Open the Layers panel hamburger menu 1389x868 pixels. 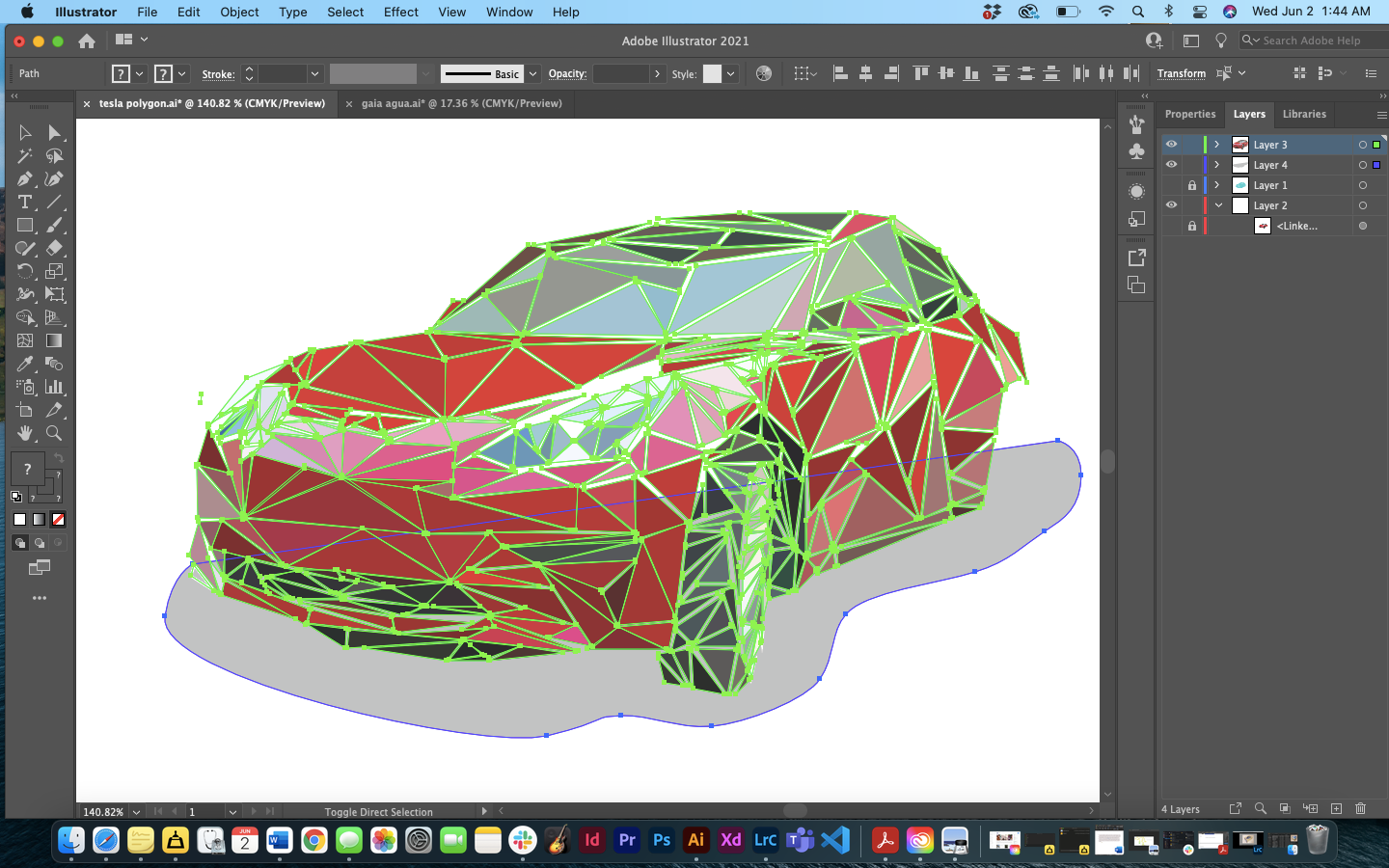(x=1380, y=114)
